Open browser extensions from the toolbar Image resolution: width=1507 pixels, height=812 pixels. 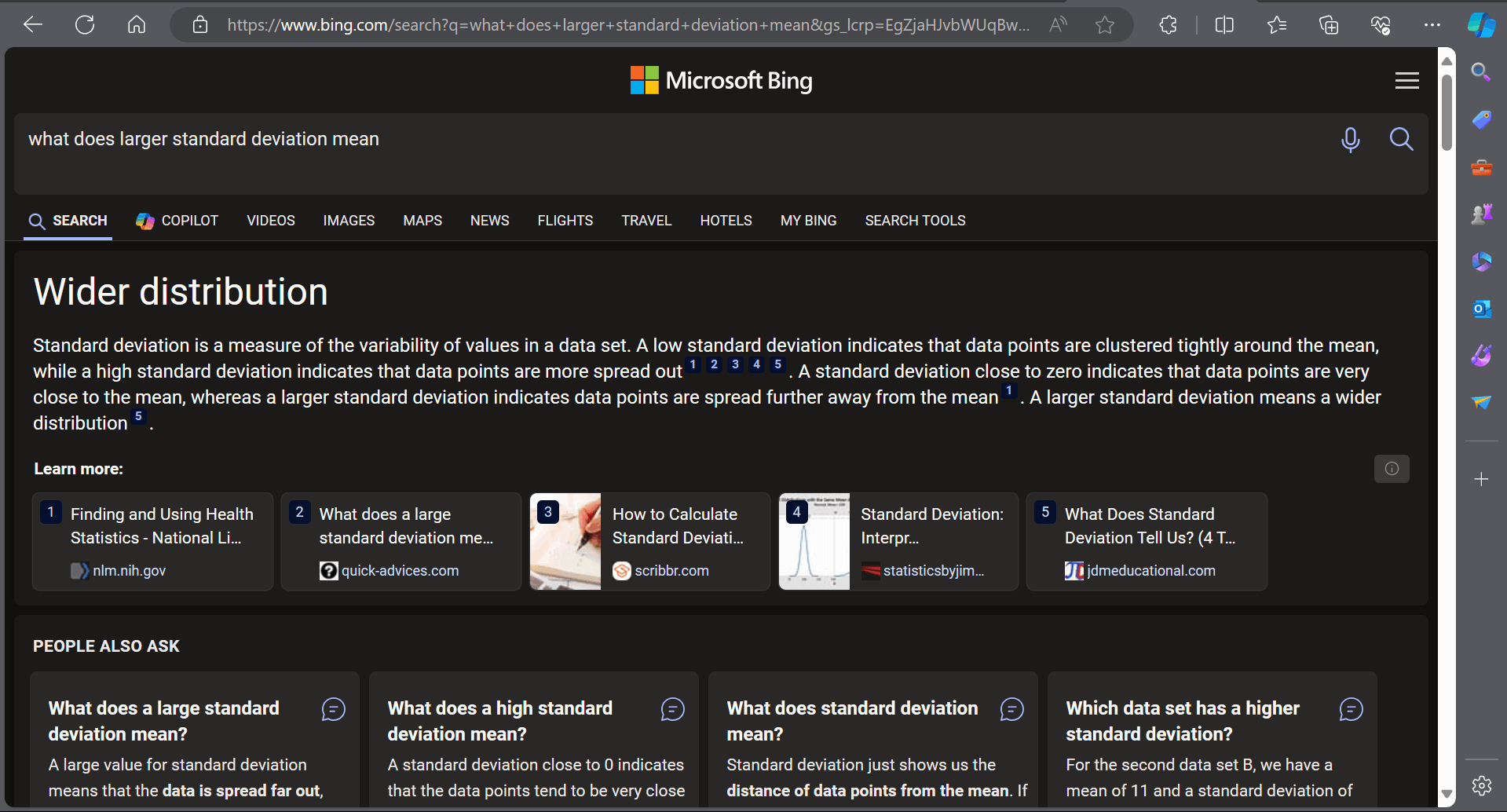tap(1167, 24)
